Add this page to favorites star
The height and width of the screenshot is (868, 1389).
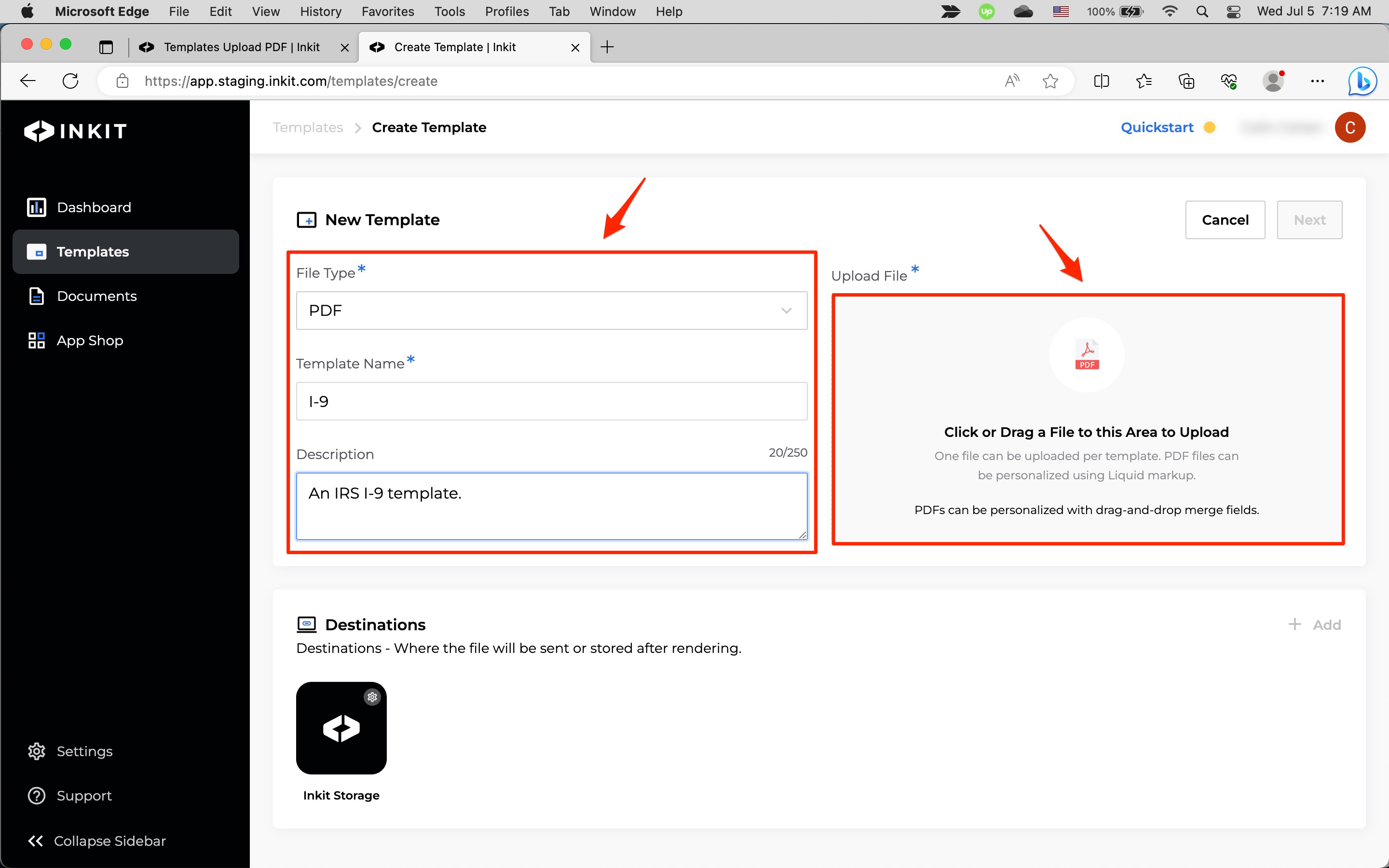pyautogui.click(x=1050, y=81)
